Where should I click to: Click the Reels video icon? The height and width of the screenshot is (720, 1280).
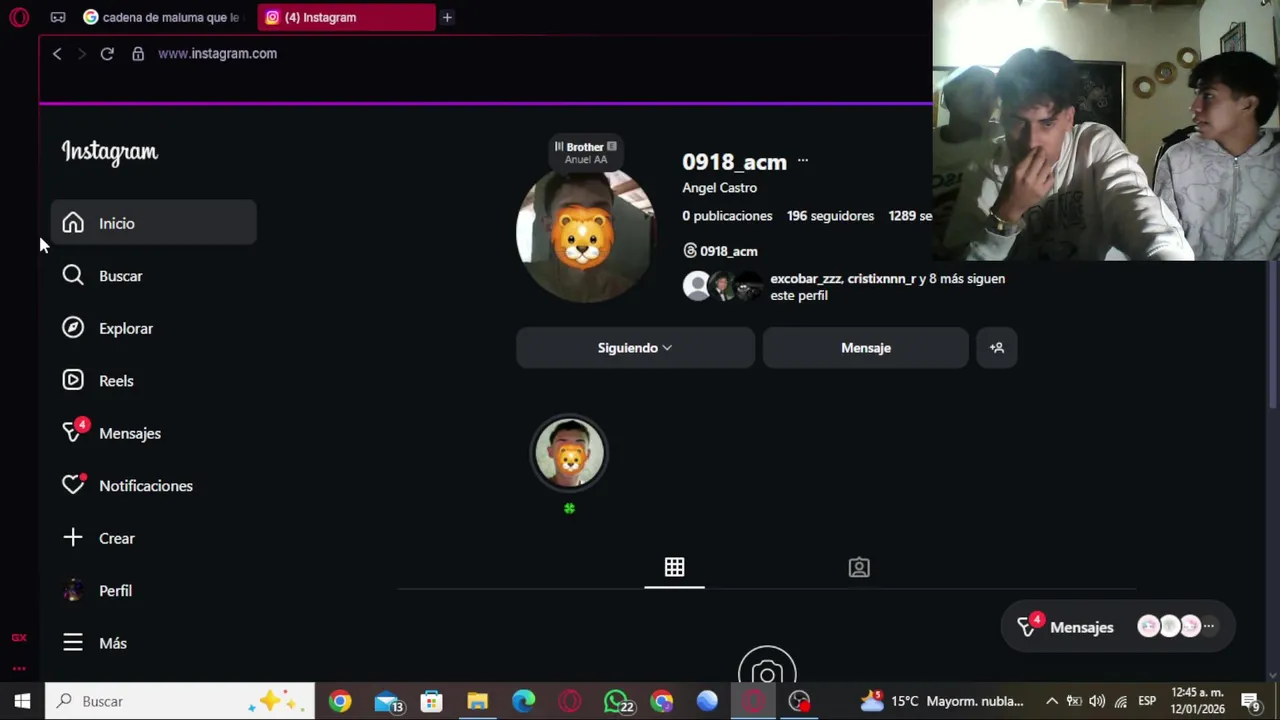tap(73, 380)
